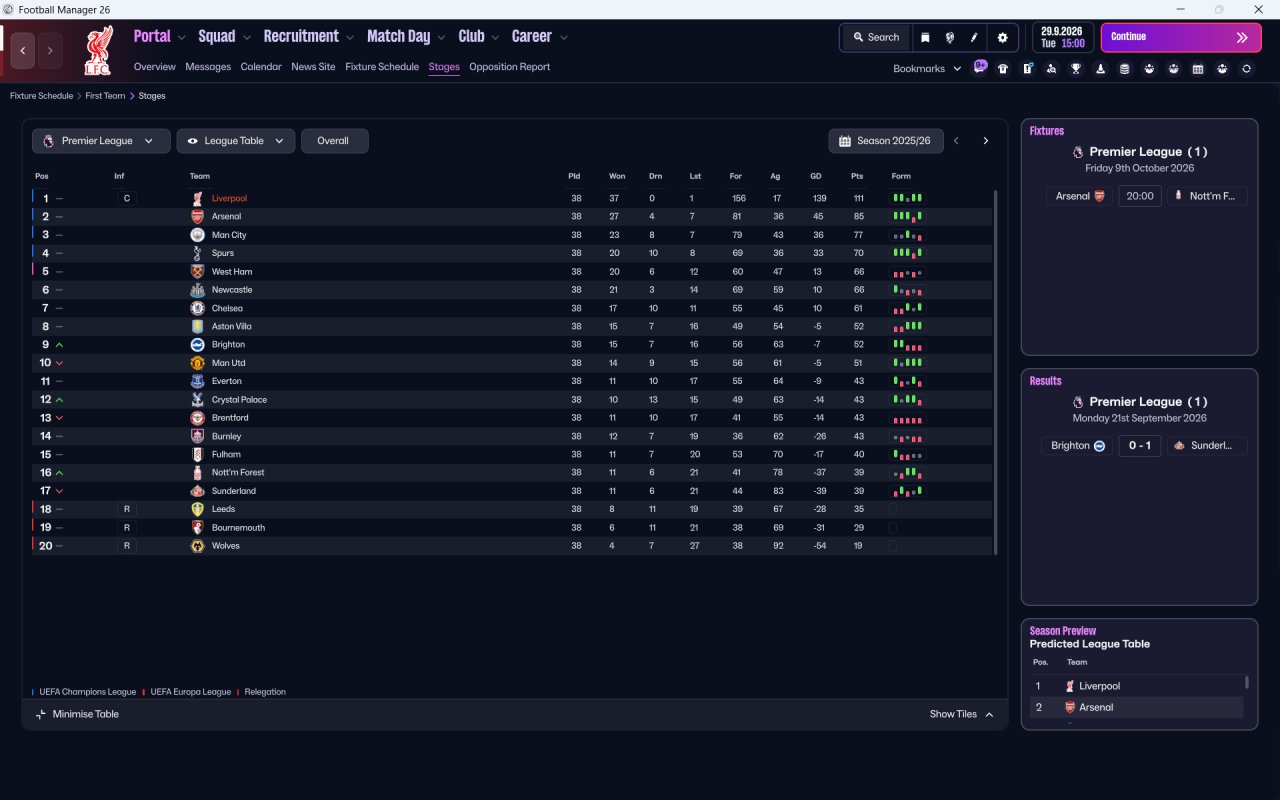Viewport: 1280px width, 800px height.
Task: Select the Stages tab
Action: point(444,67)
